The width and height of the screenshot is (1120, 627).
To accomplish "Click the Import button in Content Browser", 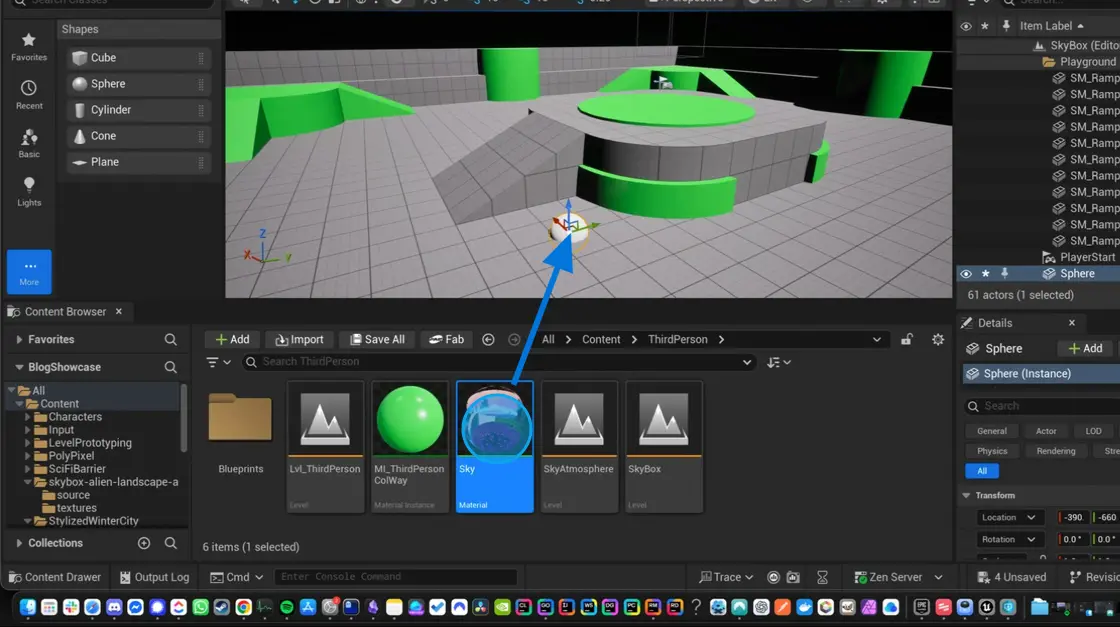I will 299,339.
